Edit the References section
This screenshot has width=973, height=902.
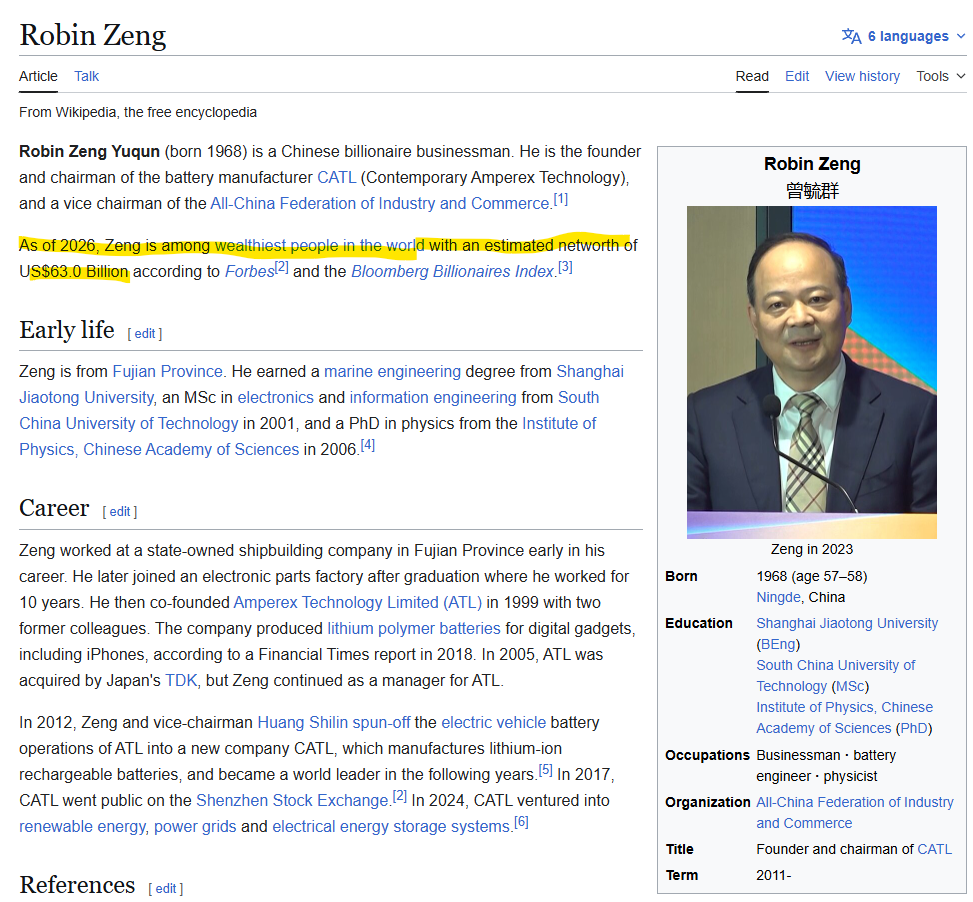pos(166,888)
